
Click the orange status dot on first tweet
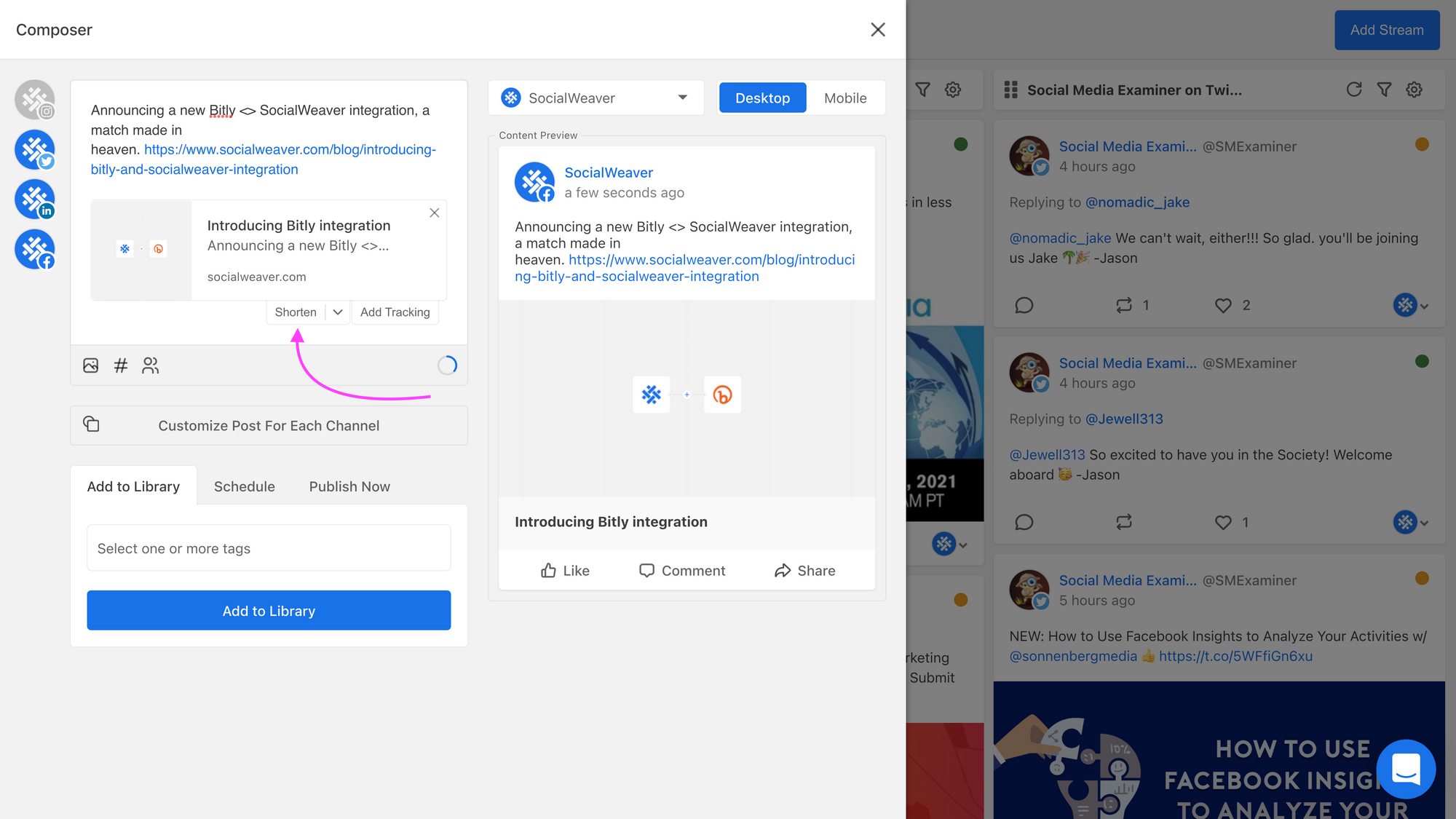(x=1422, y=144)
